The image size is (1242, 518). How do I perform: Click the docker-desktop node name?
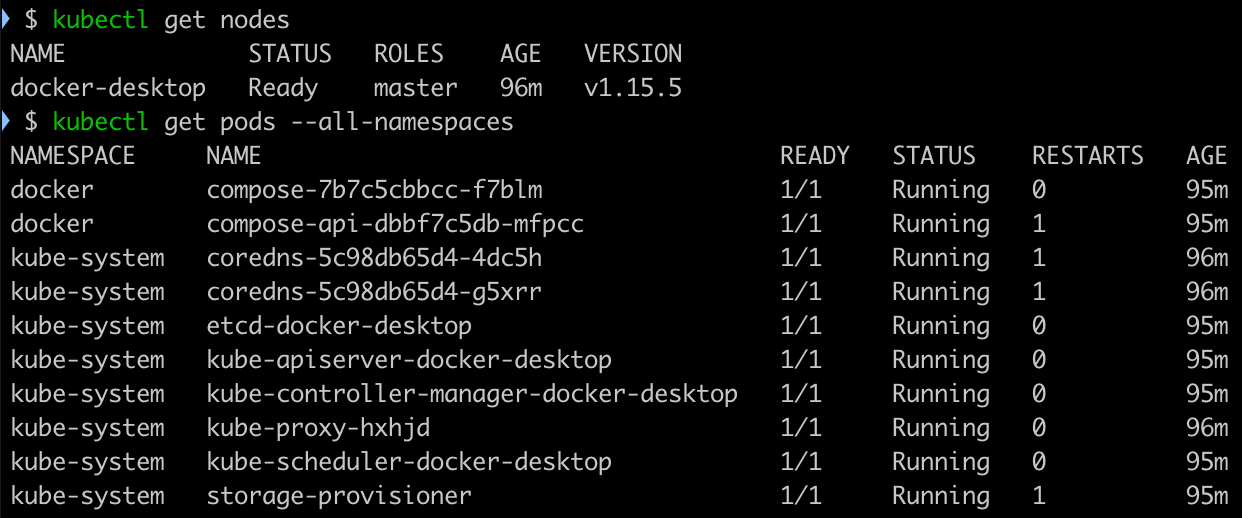pyautogui.click(x=108, y=88)
